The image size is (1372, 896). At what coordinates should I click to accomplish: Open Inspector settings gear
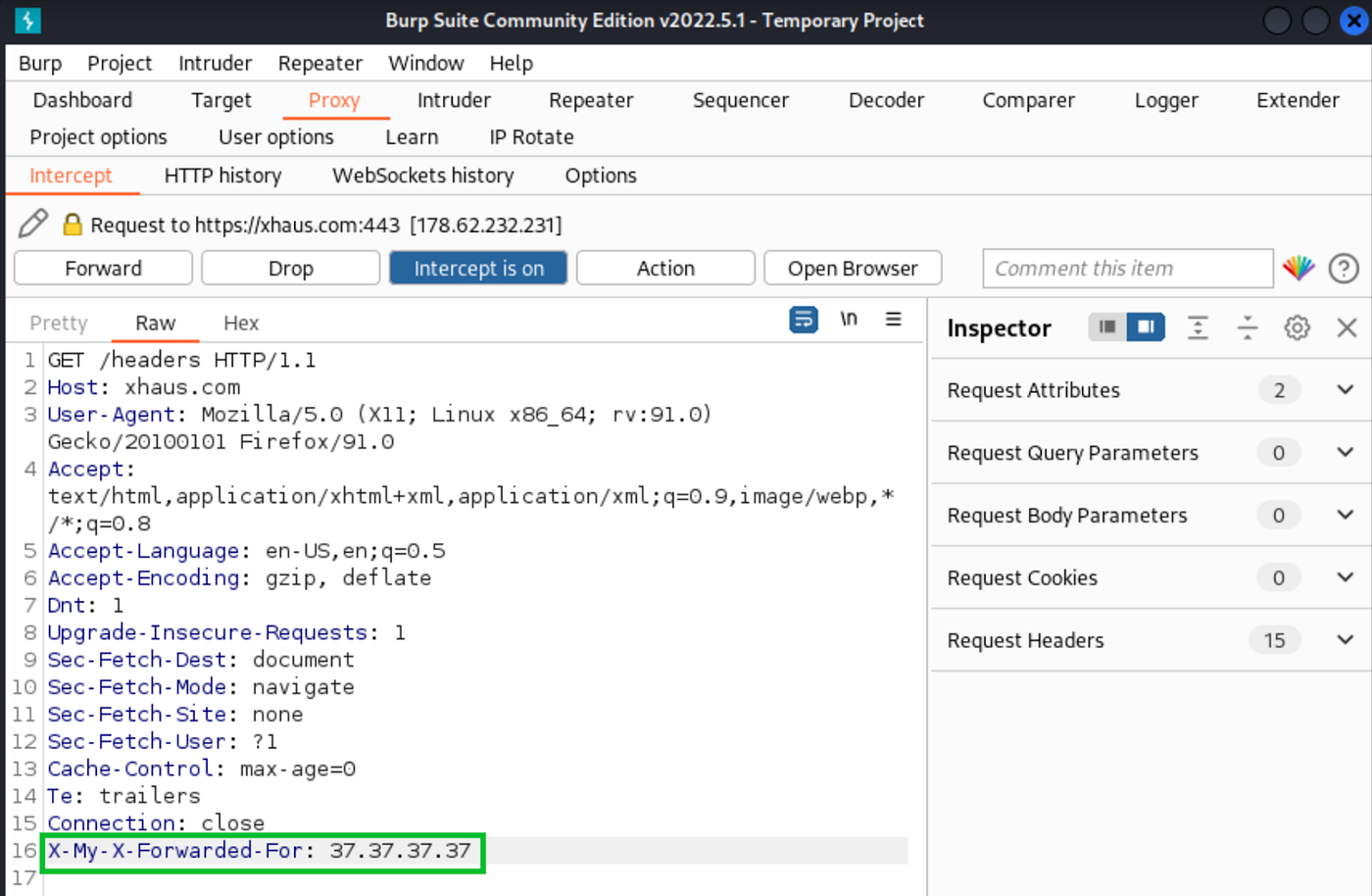(x=1297, y=327)
